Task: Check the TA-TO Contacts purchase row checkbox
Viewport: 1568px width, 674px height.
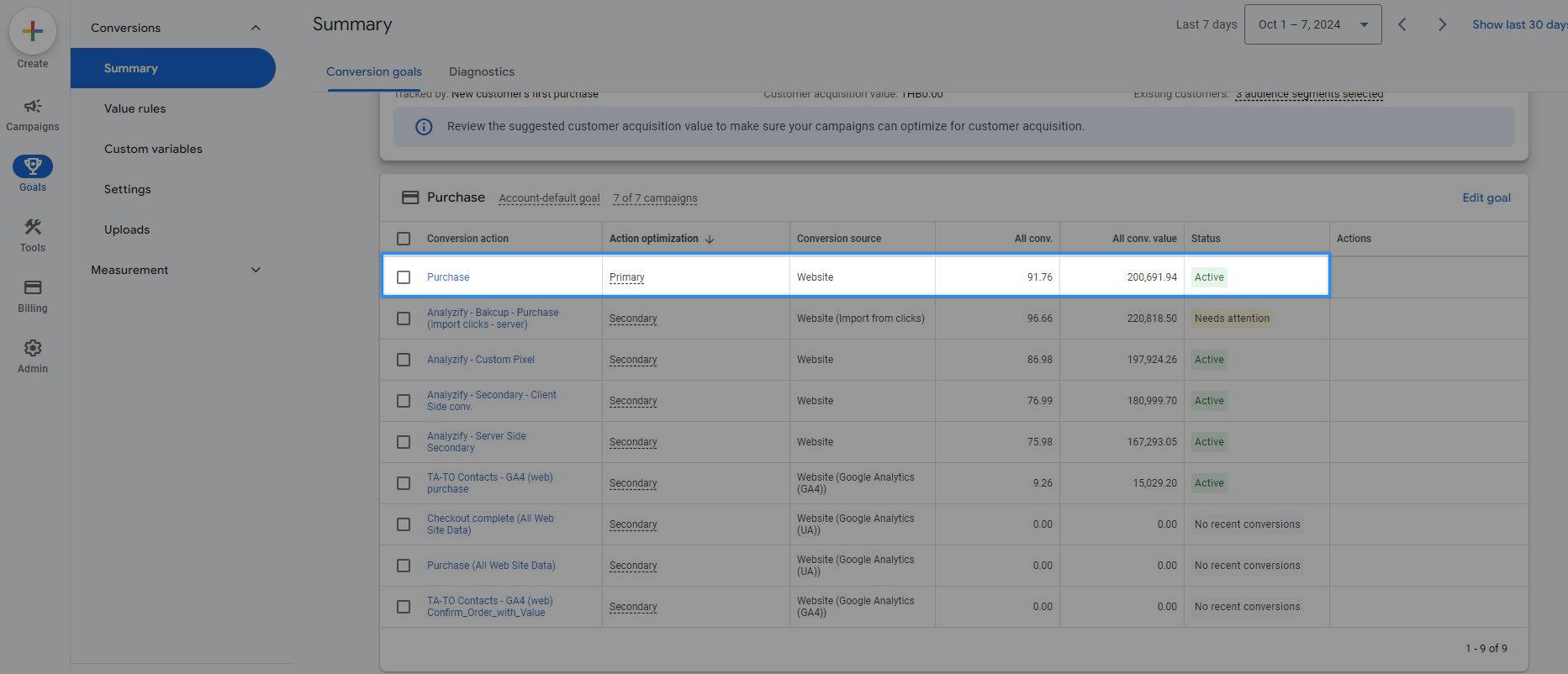Action: [x=404, y=483]
